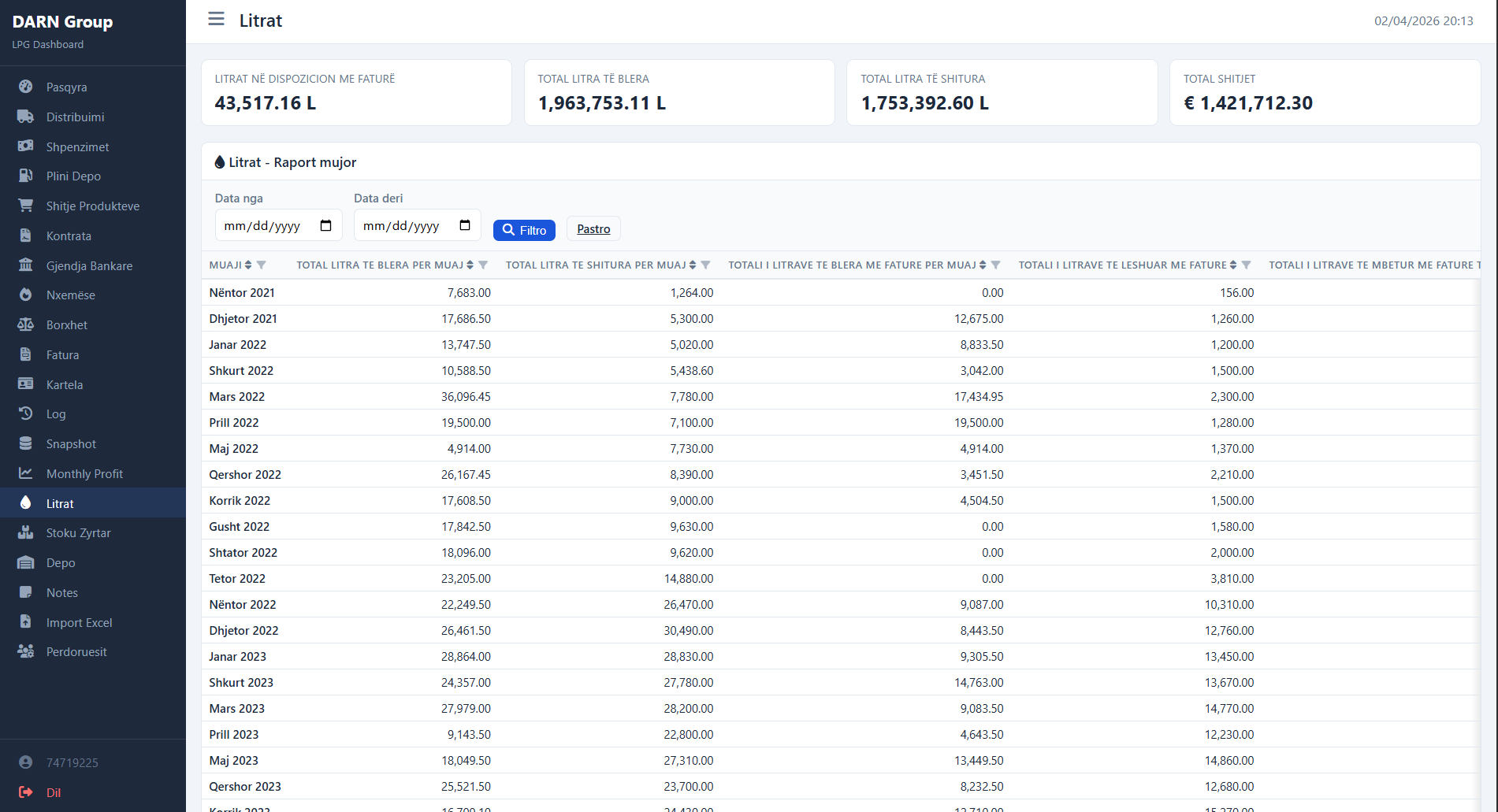
Task: Open Monthly Profit in the sidebar
Action: [x=84, y=473]
